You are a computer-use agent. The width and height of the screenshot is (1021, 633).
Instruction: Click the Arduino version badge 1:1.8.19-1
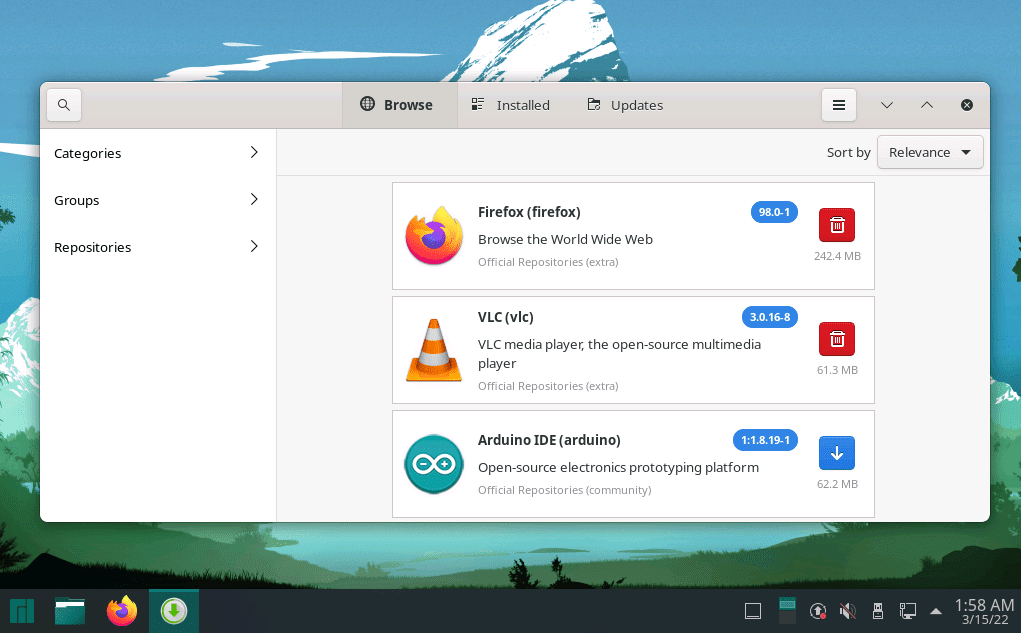pyautogui.click(x=765, y=440)
